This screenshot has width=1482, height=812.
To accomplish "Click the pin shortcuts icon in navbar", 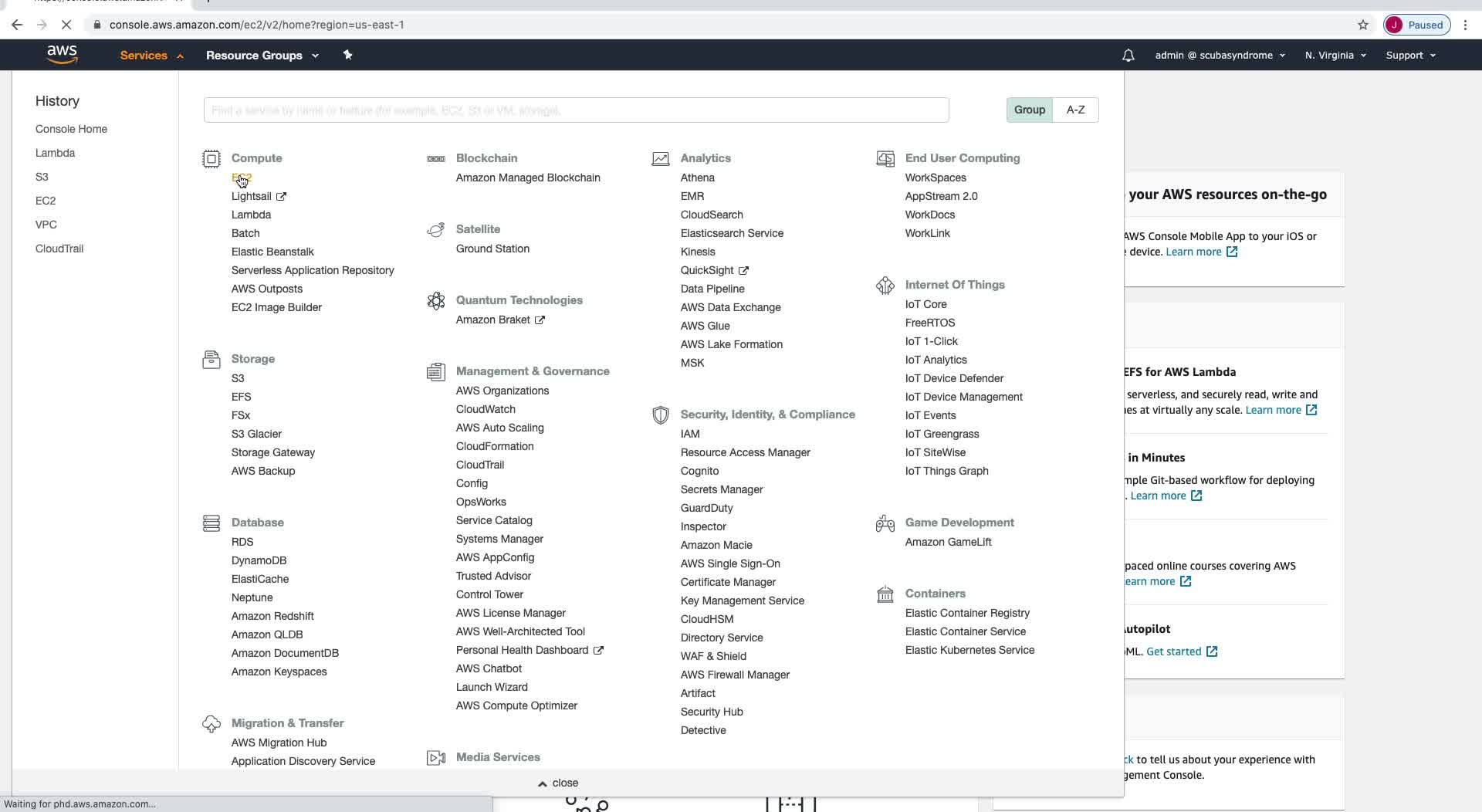I will [x=347, y=55].
